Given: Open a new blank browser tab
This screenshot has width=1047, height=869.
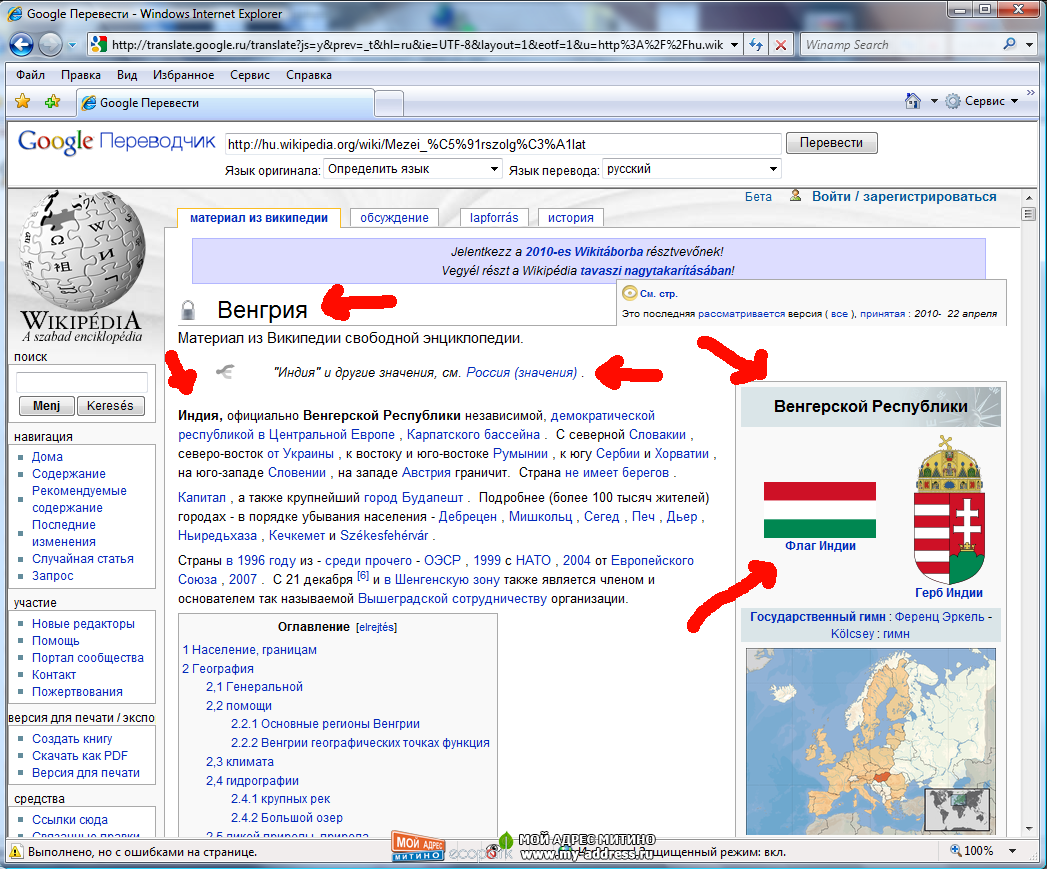Looking at the screenshot, I should pos(389,104).
